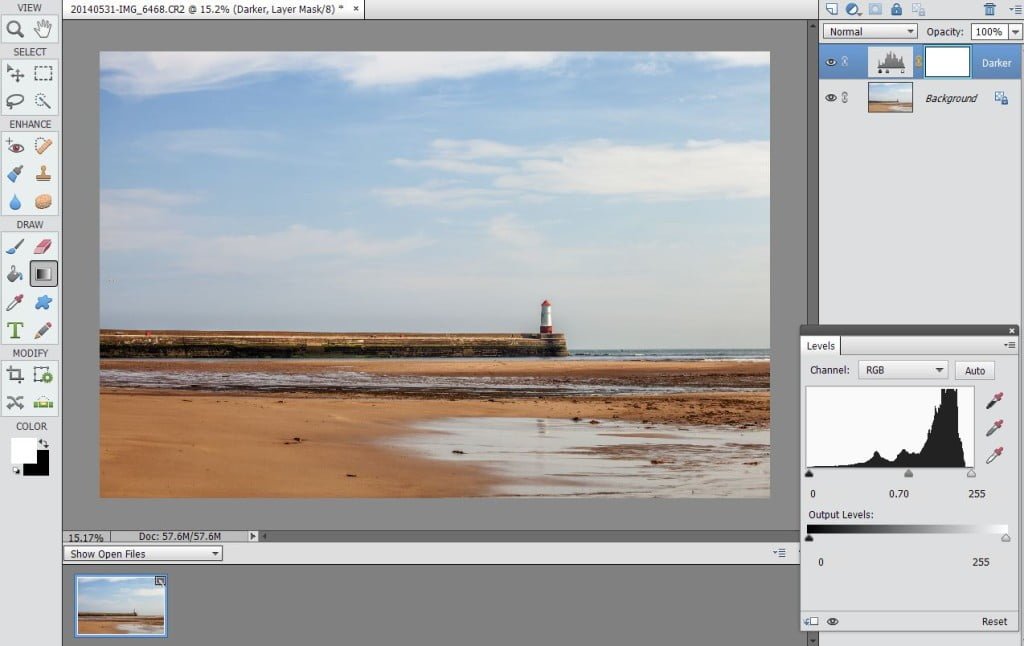
Task: Click Reset in the Levels panel
Action: [x=994, y=621]
